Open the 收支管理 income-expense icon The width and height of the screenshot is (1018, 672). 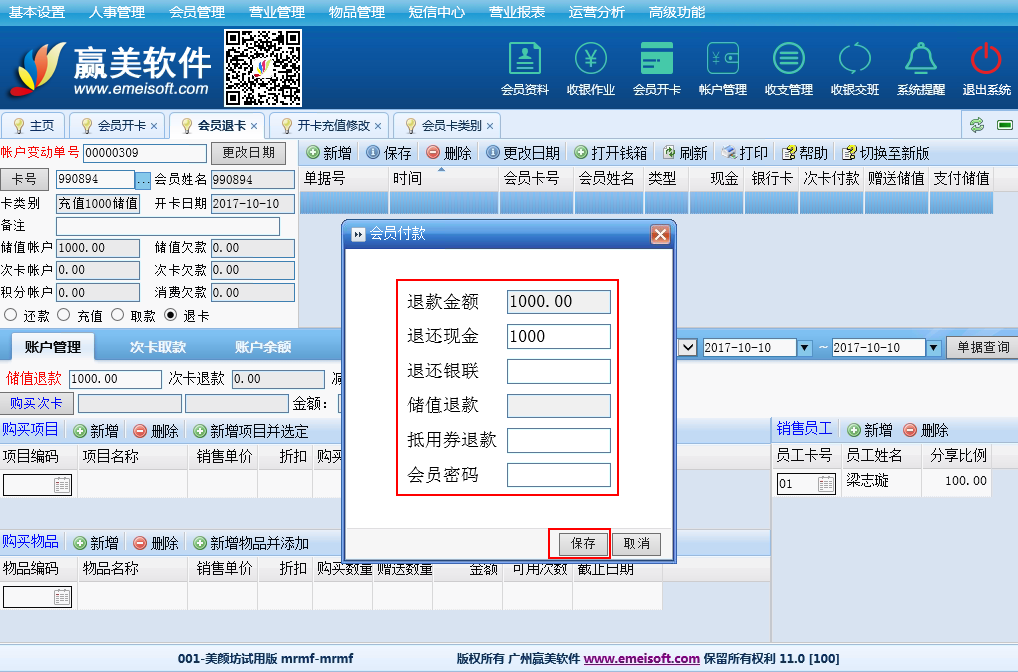click(788, 60)
